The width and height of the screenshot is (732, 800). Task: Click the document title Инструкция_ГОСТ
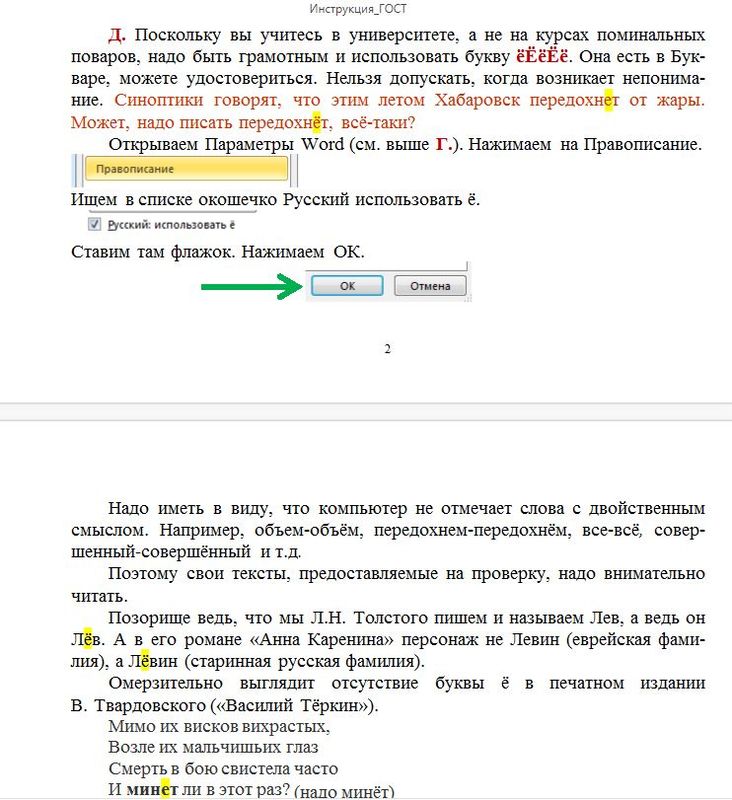[364, 9]
